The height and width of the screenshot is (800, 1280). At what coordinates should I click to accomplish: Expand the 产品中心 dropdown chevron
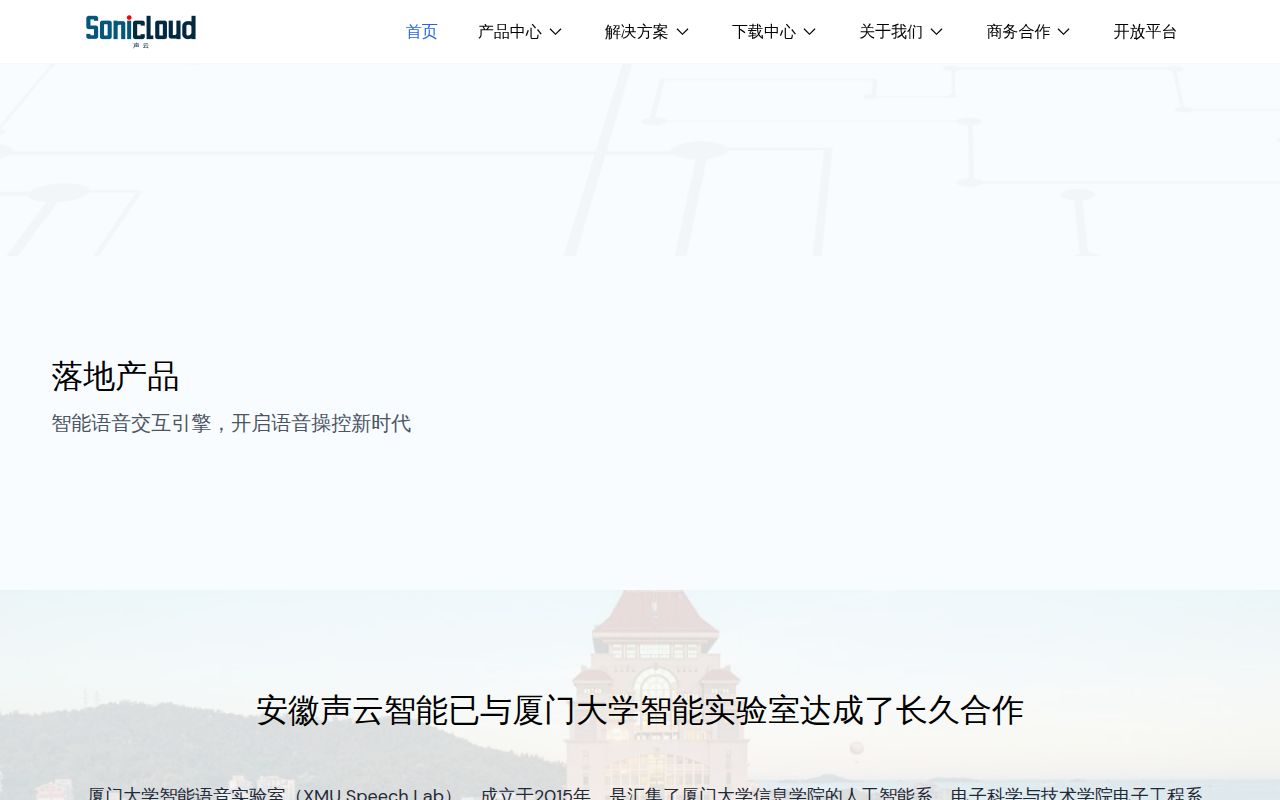(556, 32)
